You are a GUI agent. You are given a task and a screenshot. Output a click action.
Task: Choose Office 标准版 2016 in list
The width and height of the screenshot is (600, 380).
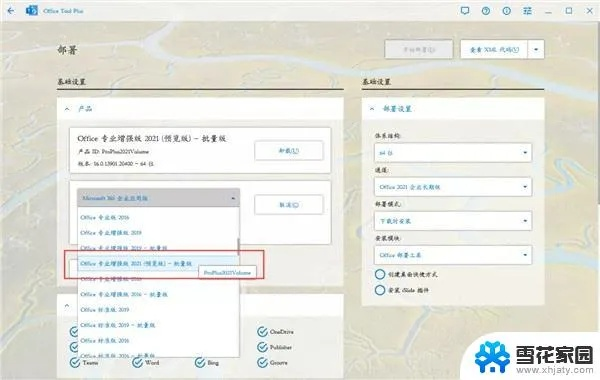tap(158, 341)
